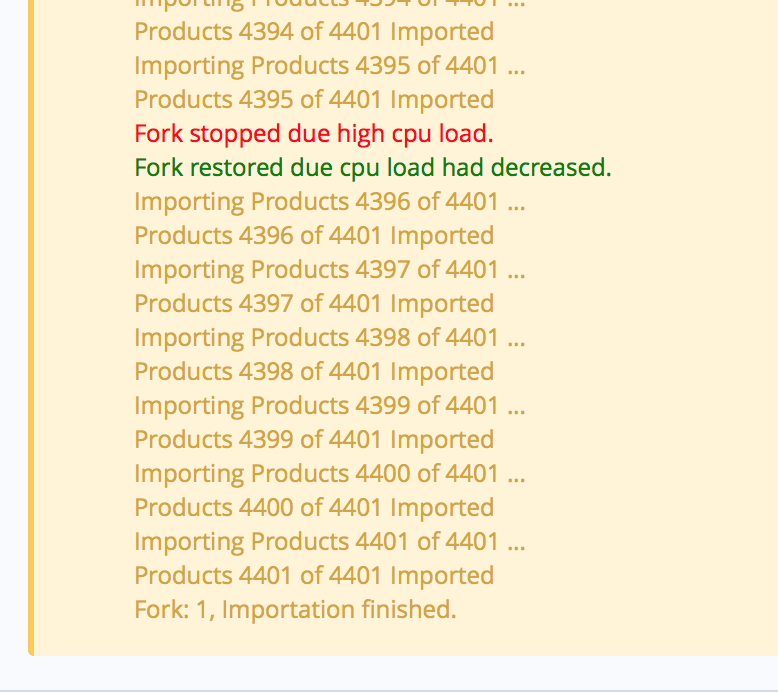Click 'Products 4400 of 4401 Imported' line

click(x=314, y=508)
